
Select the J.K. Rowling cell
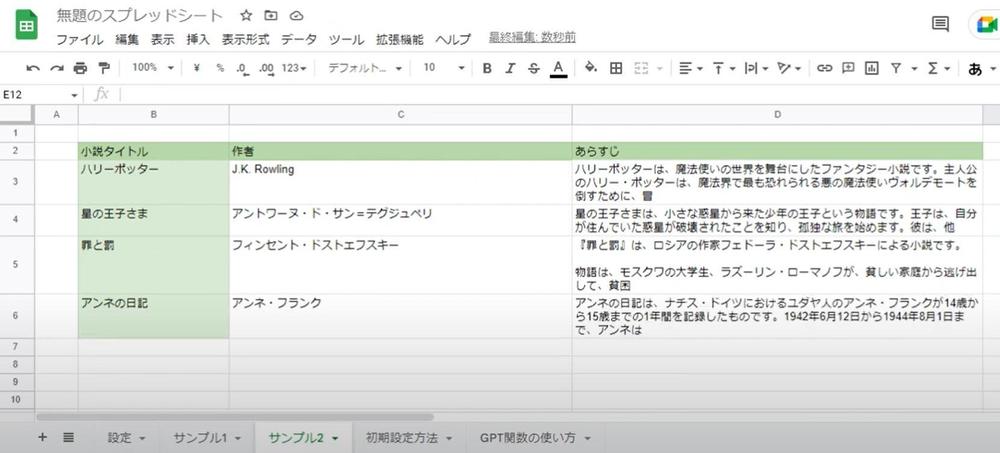click(x=401, y=182)
